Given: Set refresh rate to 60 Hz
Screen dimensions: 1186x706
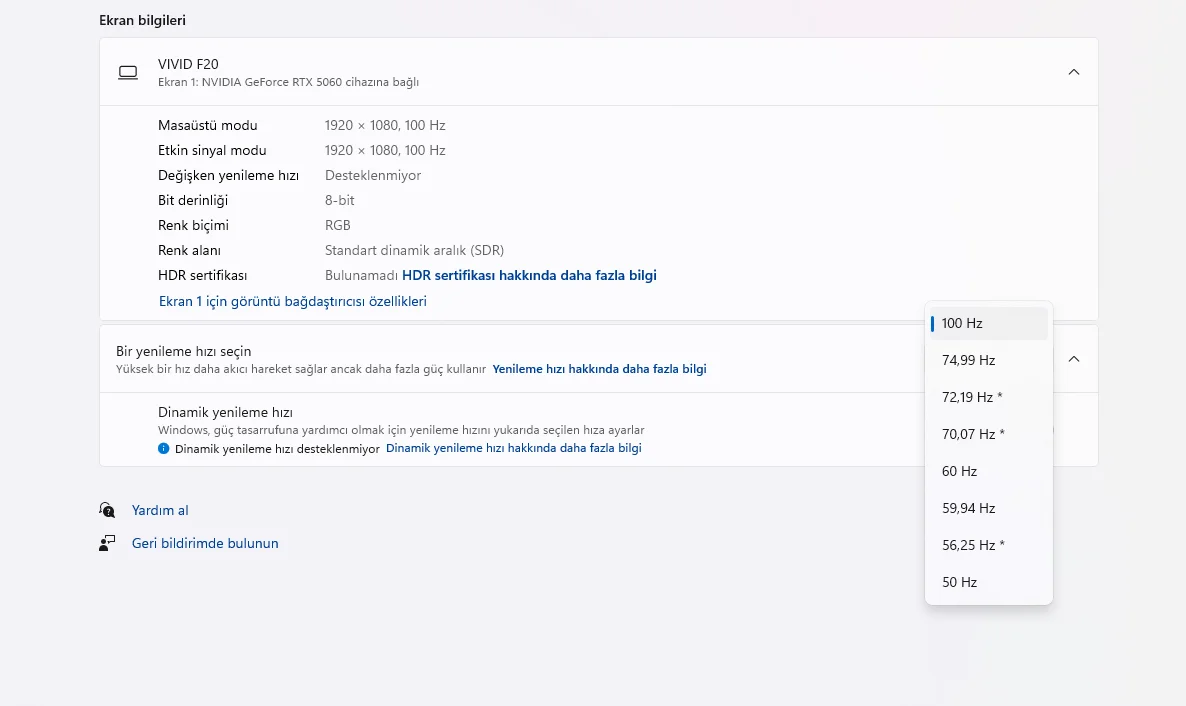Looking at the screenshot, I should pyautogui.click(x=988, y=471).
